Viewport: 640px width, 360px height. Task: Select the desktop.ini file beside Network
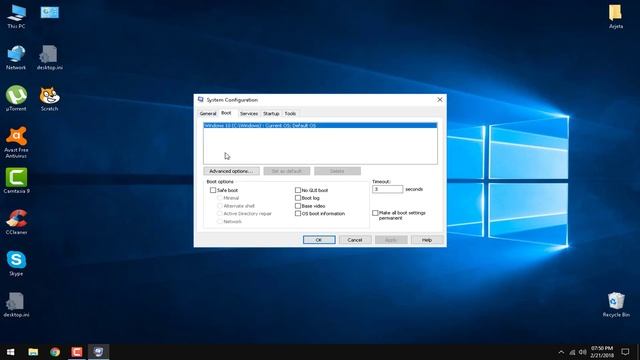(x=49, y=58)
